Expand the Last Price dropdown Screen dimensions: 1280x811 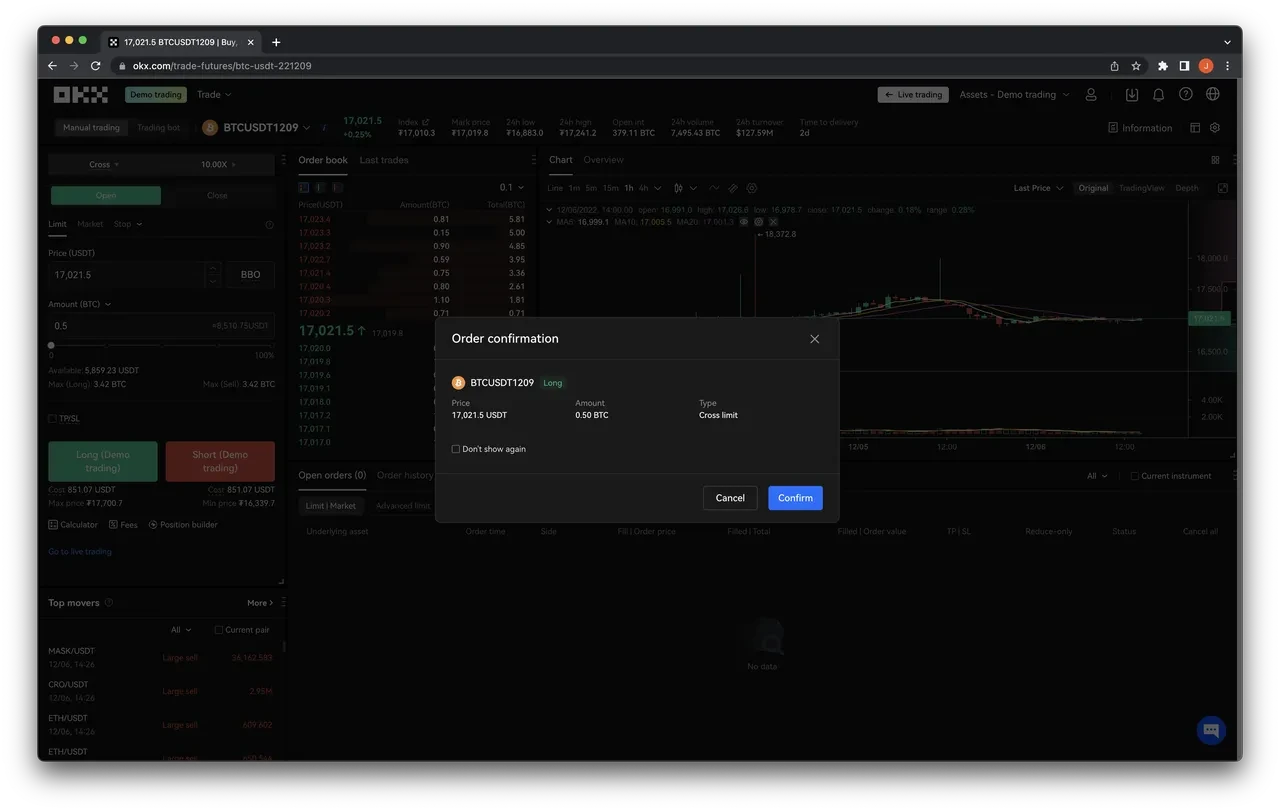click(1038, 188)
